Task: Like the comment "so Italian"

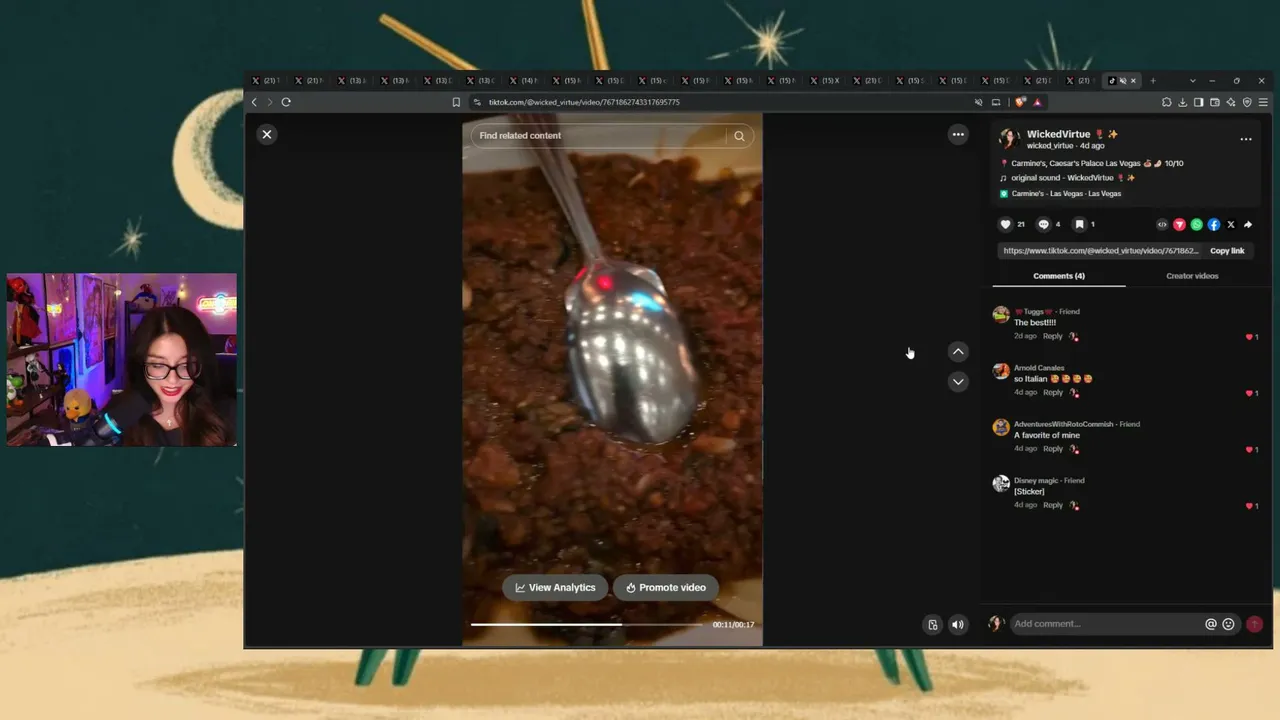Action: (x=1249, y=393)
